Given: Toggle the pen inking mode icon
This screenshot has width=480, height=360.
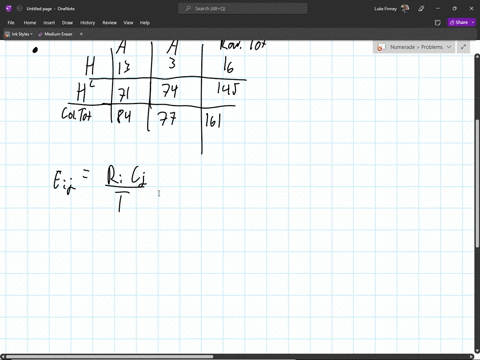Looking at the screenshot, I should tap(421, 9).
